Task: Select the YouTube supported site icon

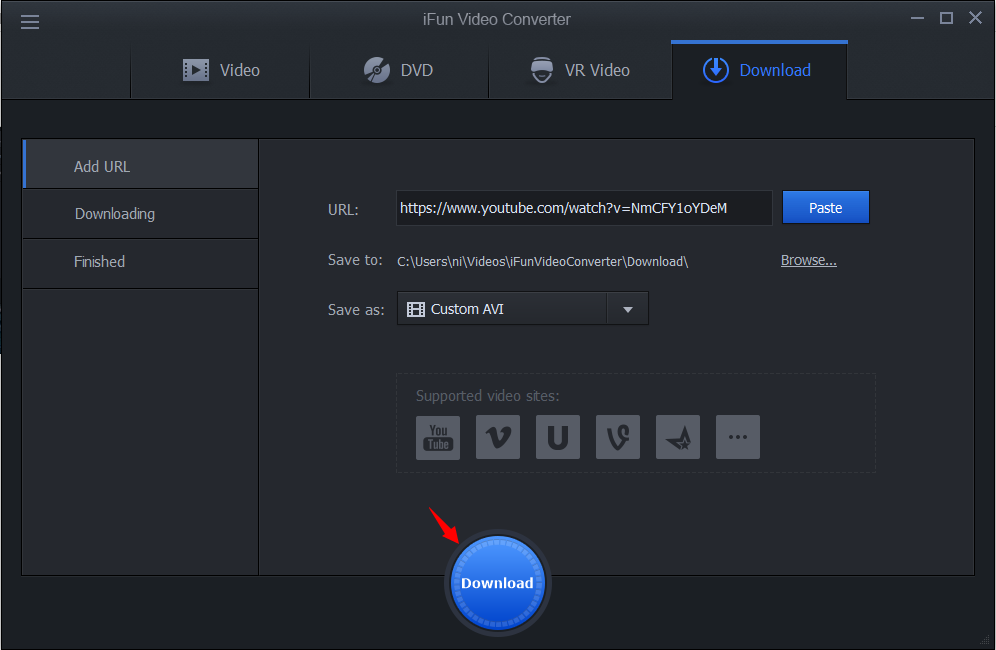Action: coord(438,437)
